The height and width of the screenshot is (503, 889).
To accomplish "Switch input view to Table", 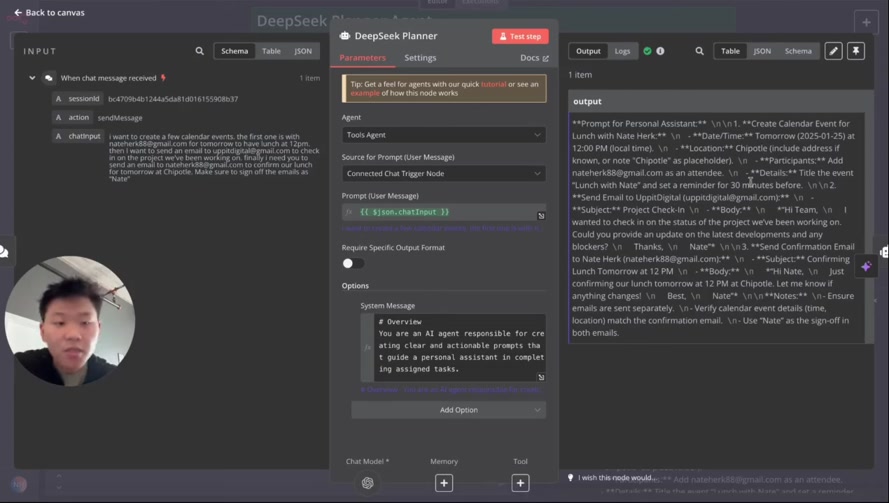I will (271, 51).
